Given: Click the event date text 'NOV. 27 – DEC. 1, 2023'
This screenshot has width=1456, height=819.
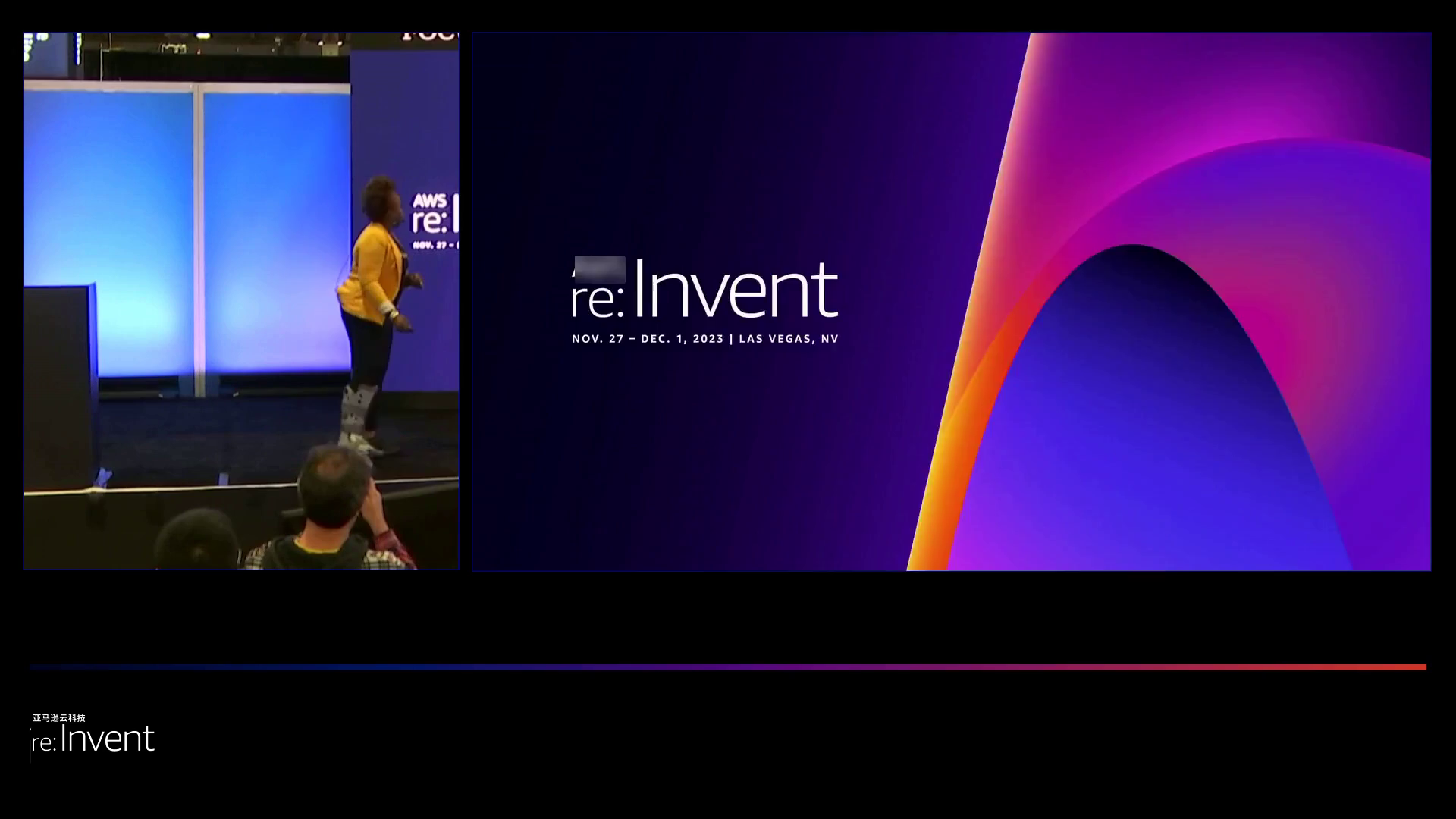Looking at the screenshot, I should tap(648, 339).
